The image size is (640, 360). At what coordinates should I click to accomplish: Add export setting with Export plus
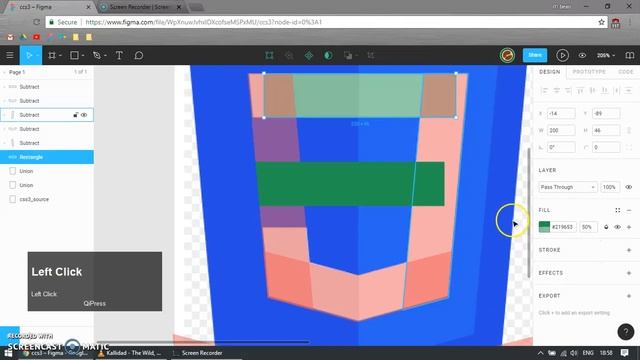629,296
